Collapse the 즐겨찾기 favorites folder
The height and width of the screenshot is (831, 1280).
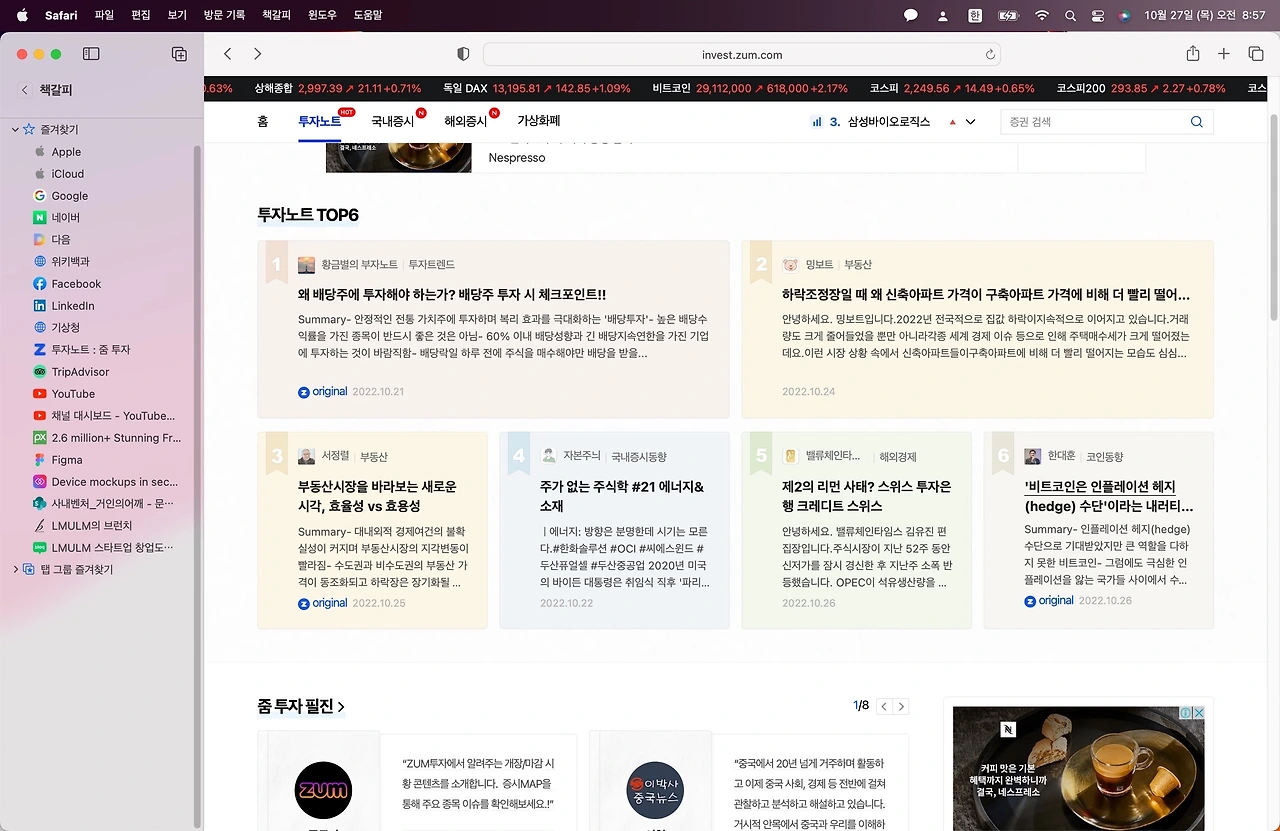pos(15,130)
